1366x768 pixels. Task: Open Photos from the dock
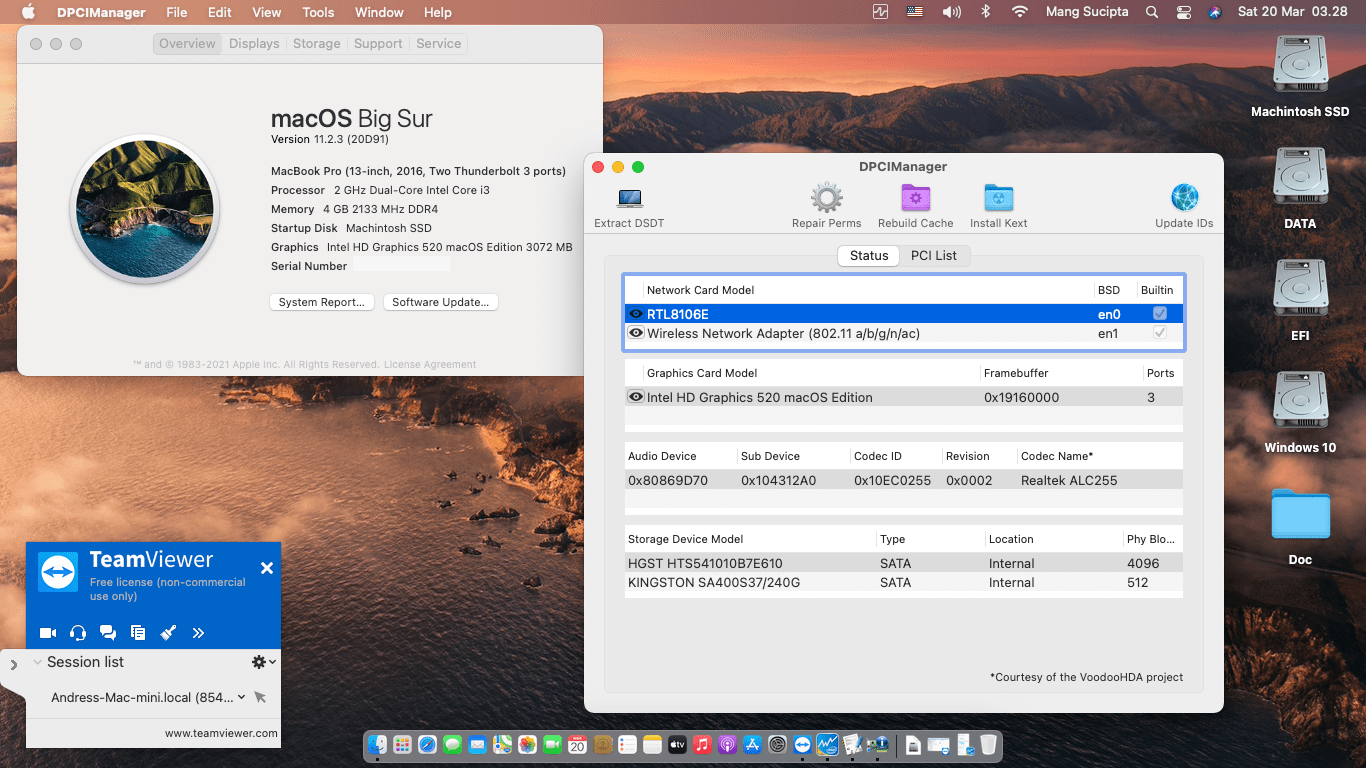527,745
